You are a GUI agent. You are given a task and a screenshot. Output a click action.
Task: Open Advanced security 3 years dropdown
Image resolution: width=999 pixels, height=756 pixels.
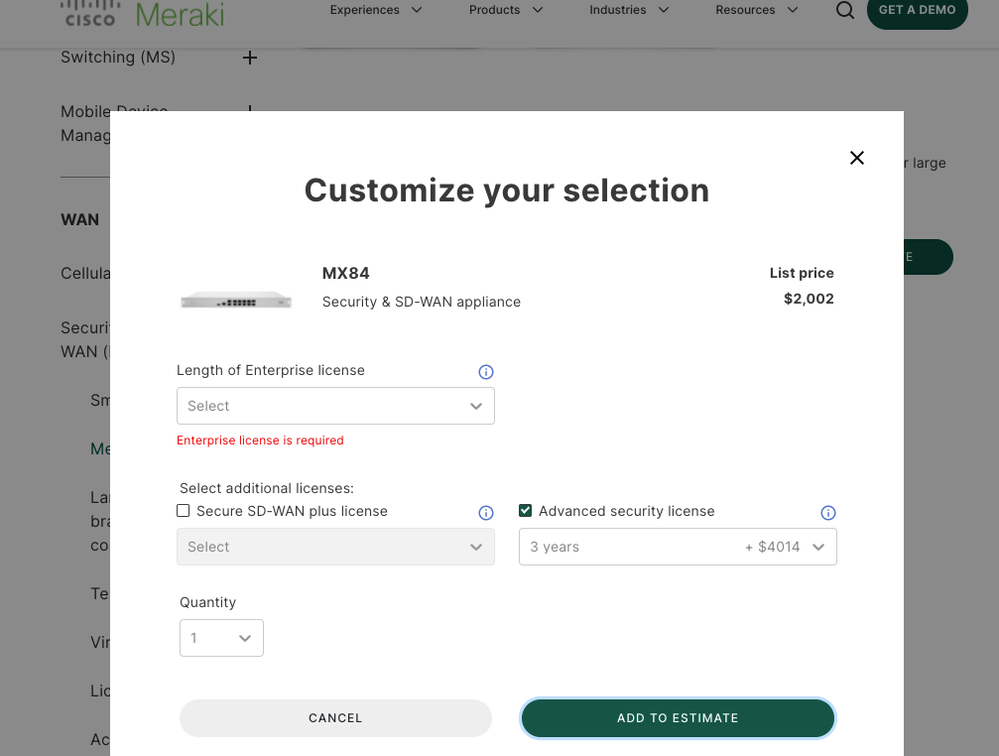(x=677, y=546)
